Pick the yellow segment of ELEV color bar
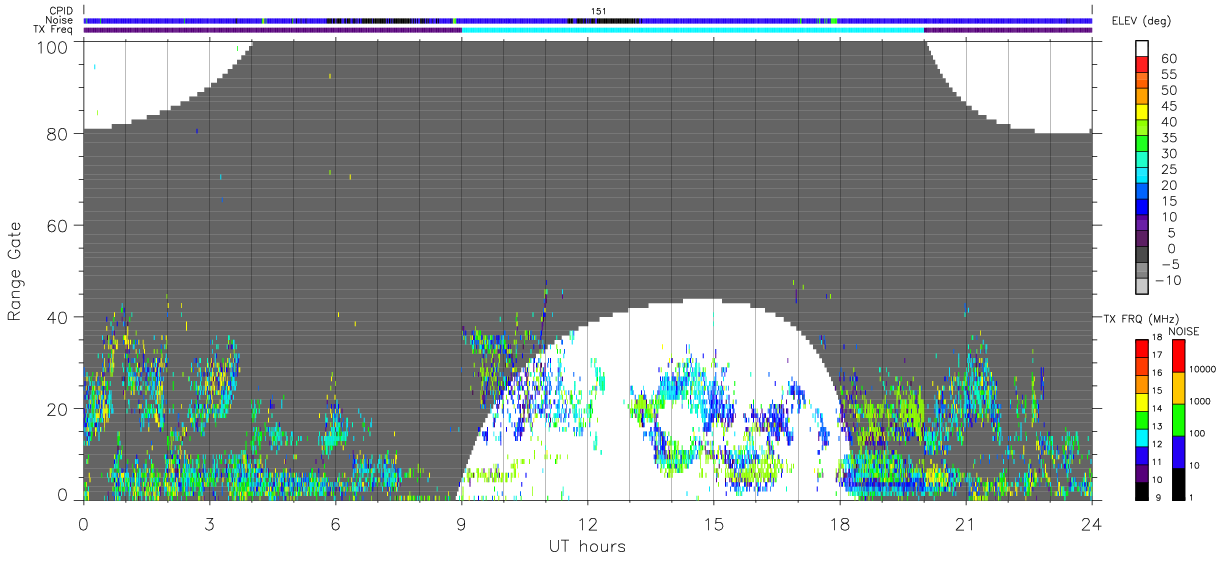Screen dimensions: 1228x567 tap(1144, 112)
